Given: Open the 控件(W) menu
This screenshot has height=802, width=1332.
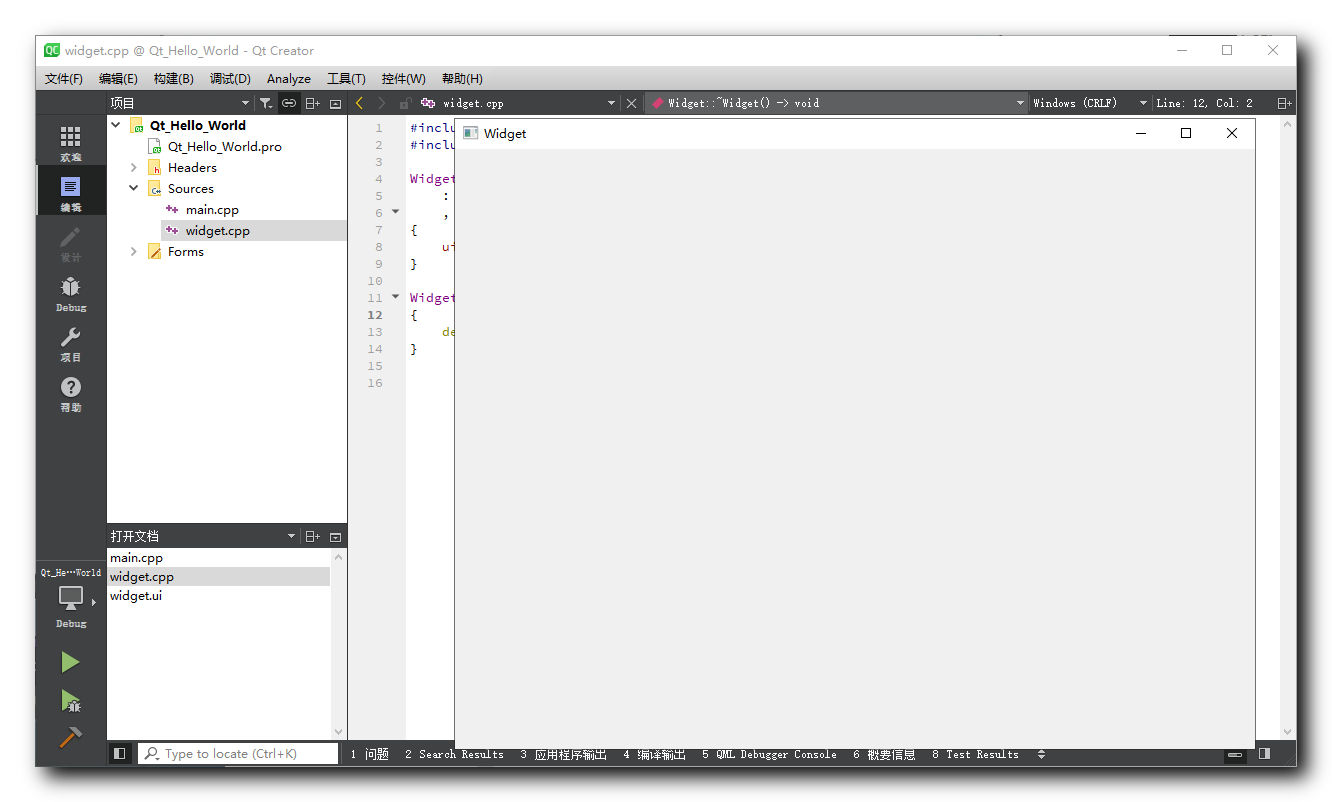Looking at the screenshot, I should [x=403, y=78].
